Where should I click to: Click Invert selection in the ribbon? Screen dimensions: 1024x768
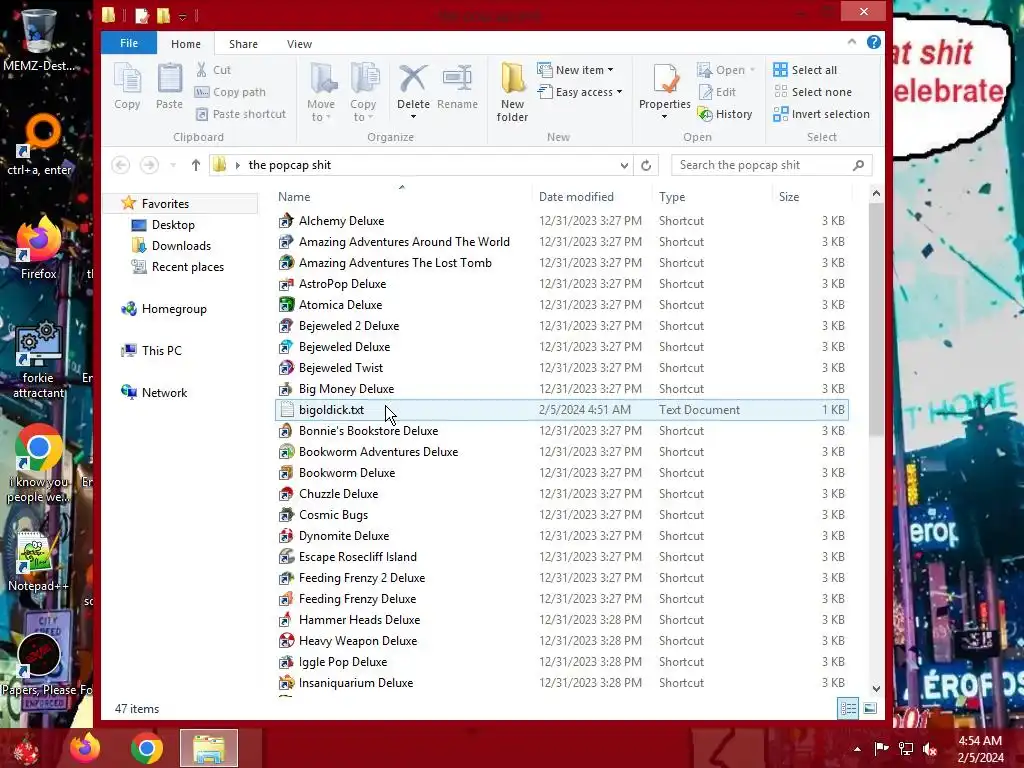(x=822, y=114)
